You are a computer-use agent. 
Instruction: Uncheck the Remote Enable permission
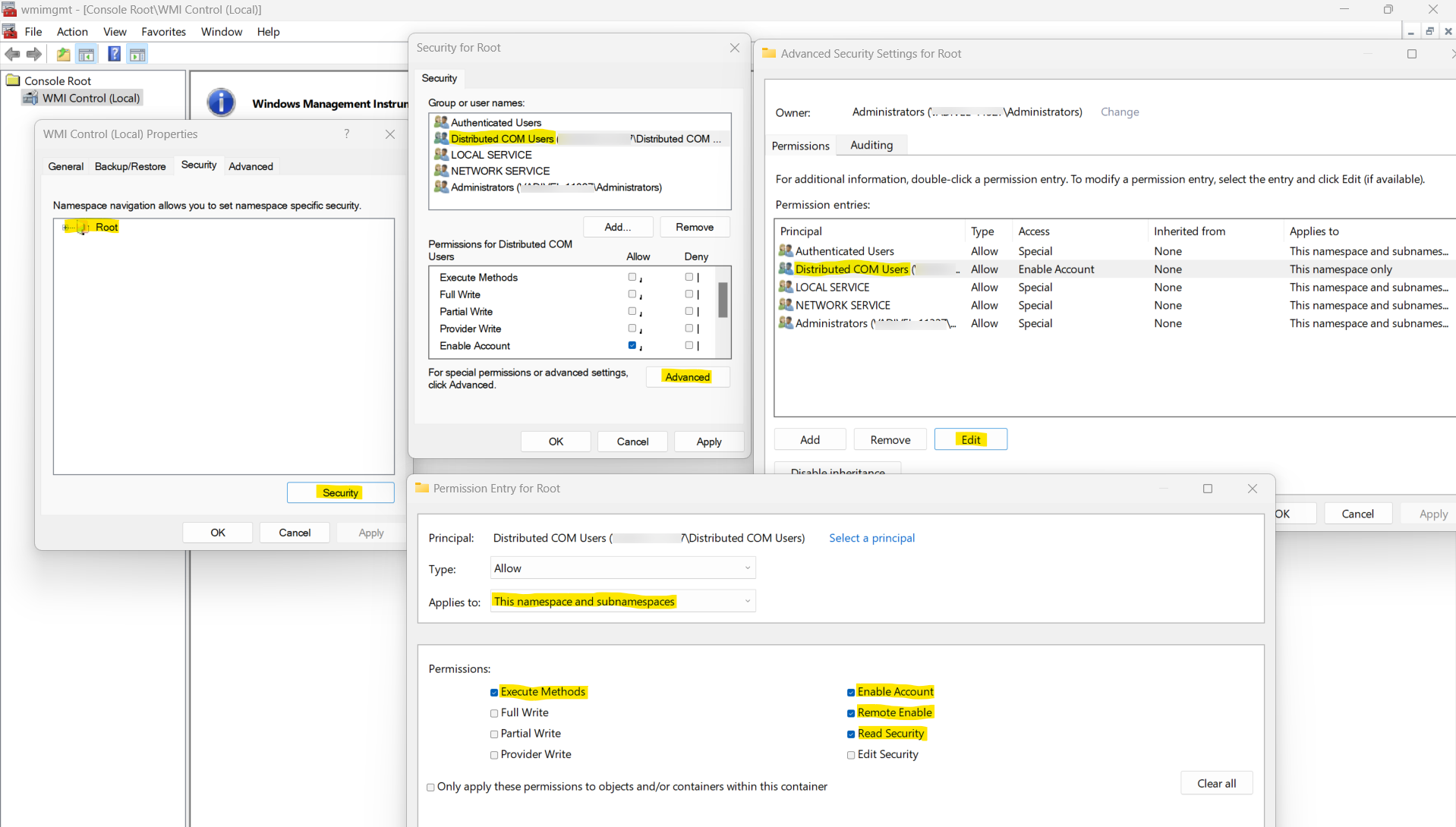click(x=851, y=713)
